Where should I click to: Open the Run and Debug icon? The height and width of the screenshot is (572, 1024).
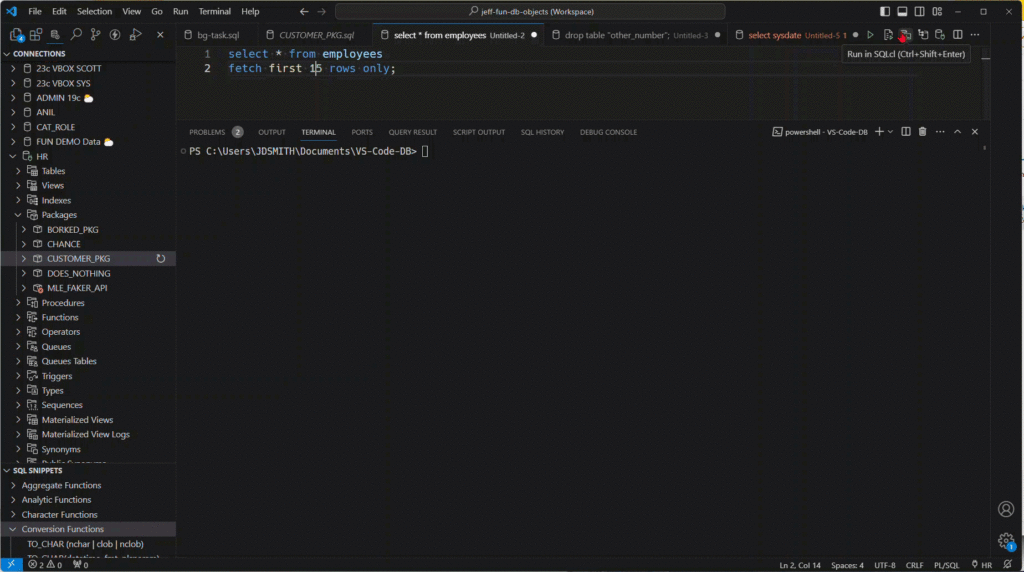coord(135,35)
